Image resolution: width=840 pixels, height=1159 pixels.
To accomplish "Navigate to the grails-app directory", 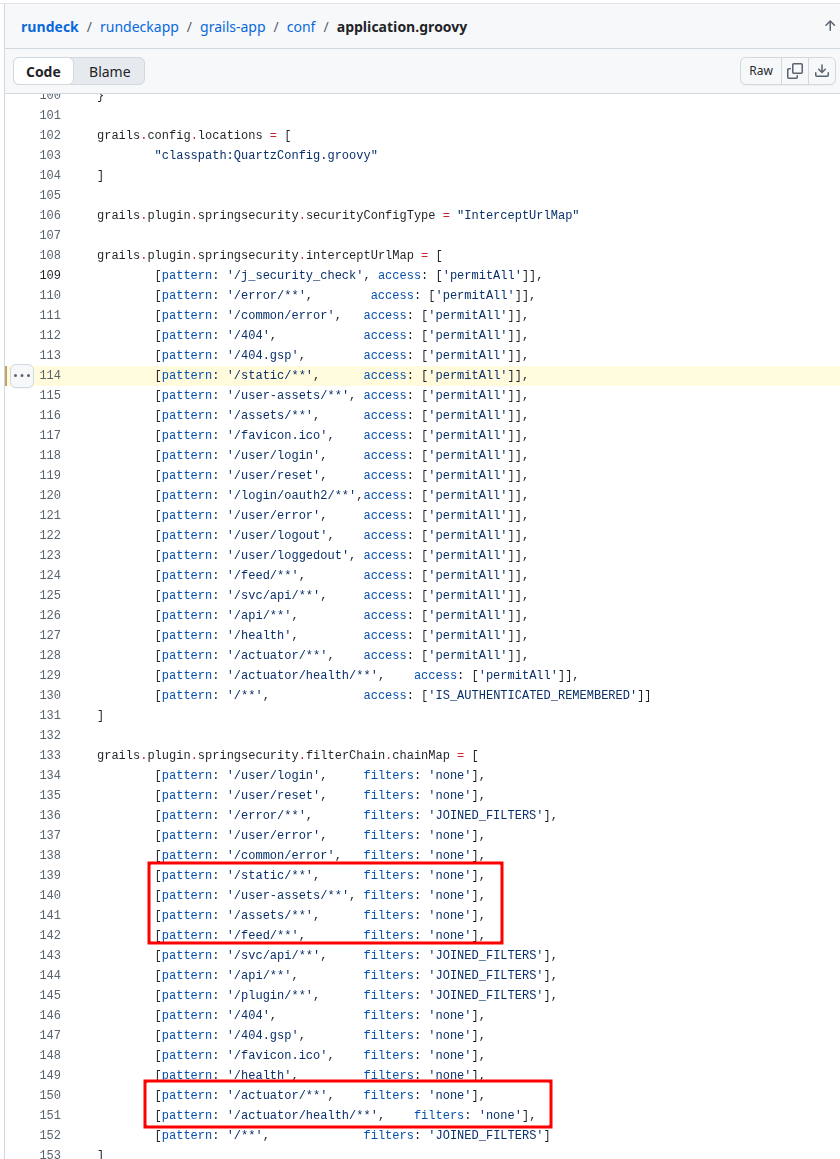I will 232,27.
